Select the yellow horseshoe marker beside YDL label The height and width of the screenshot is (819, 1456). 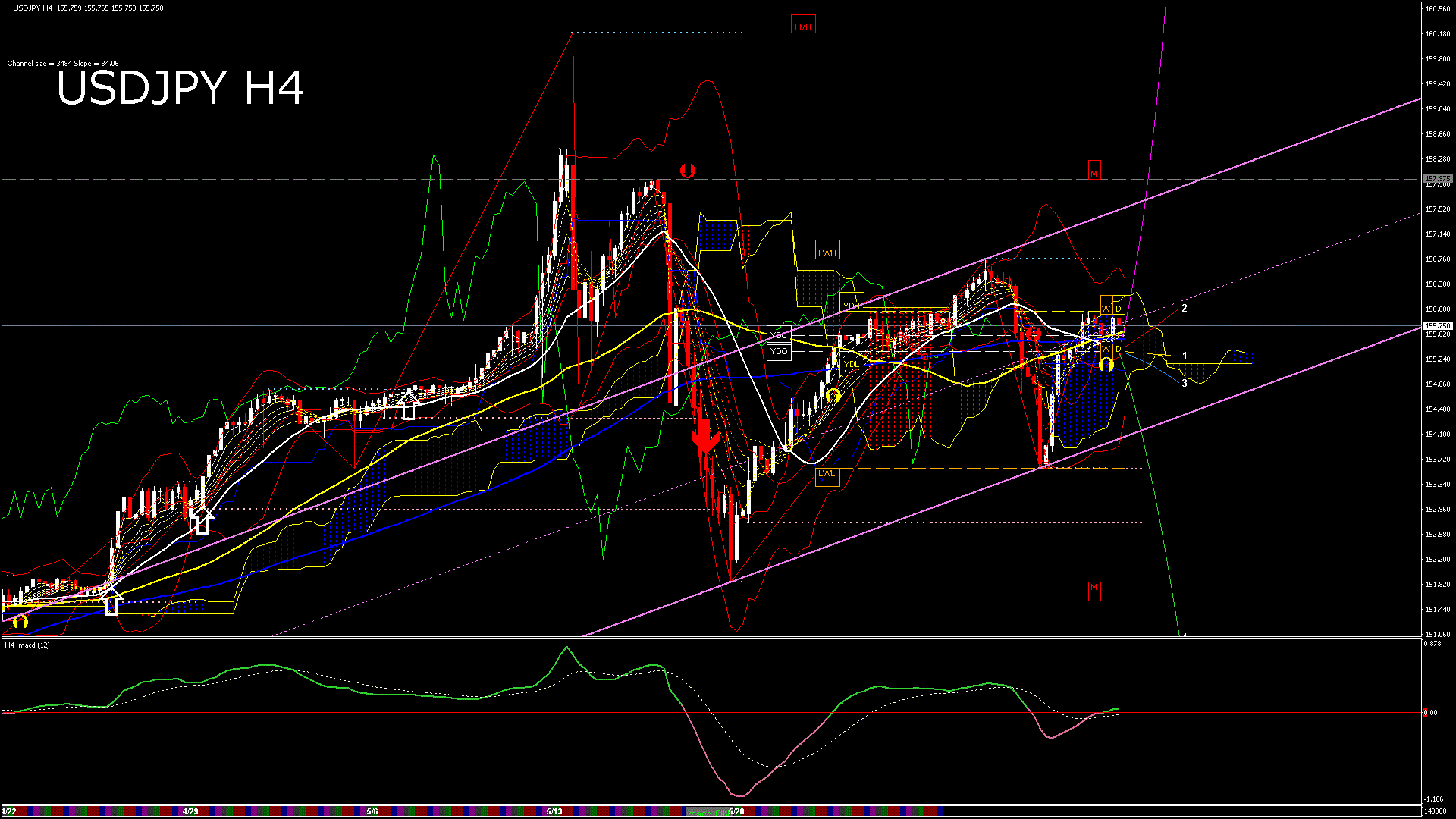(x=833, y=395)
